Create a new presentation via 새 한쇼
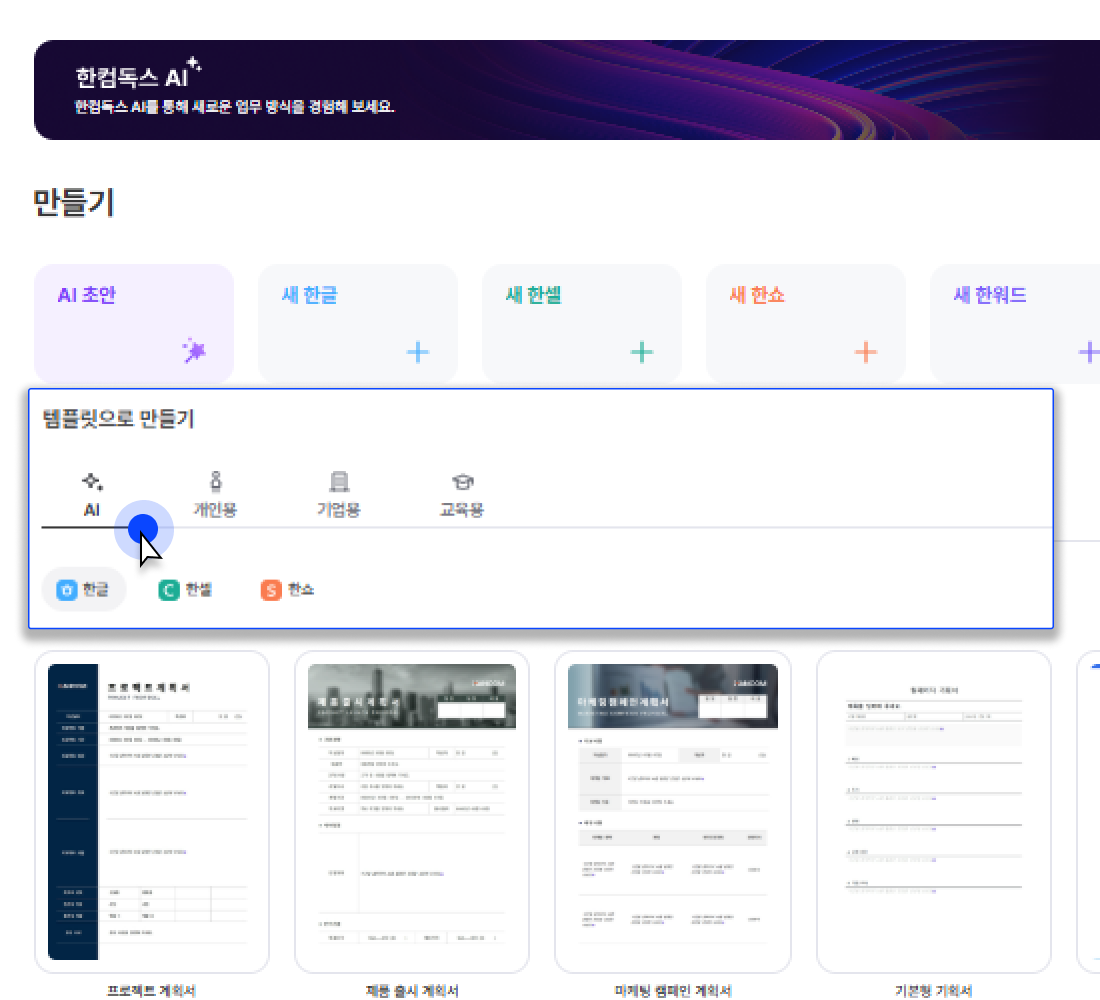The height and width of the screenshot is (1000, 1100). pyautogui.click(x=805, y=324)
